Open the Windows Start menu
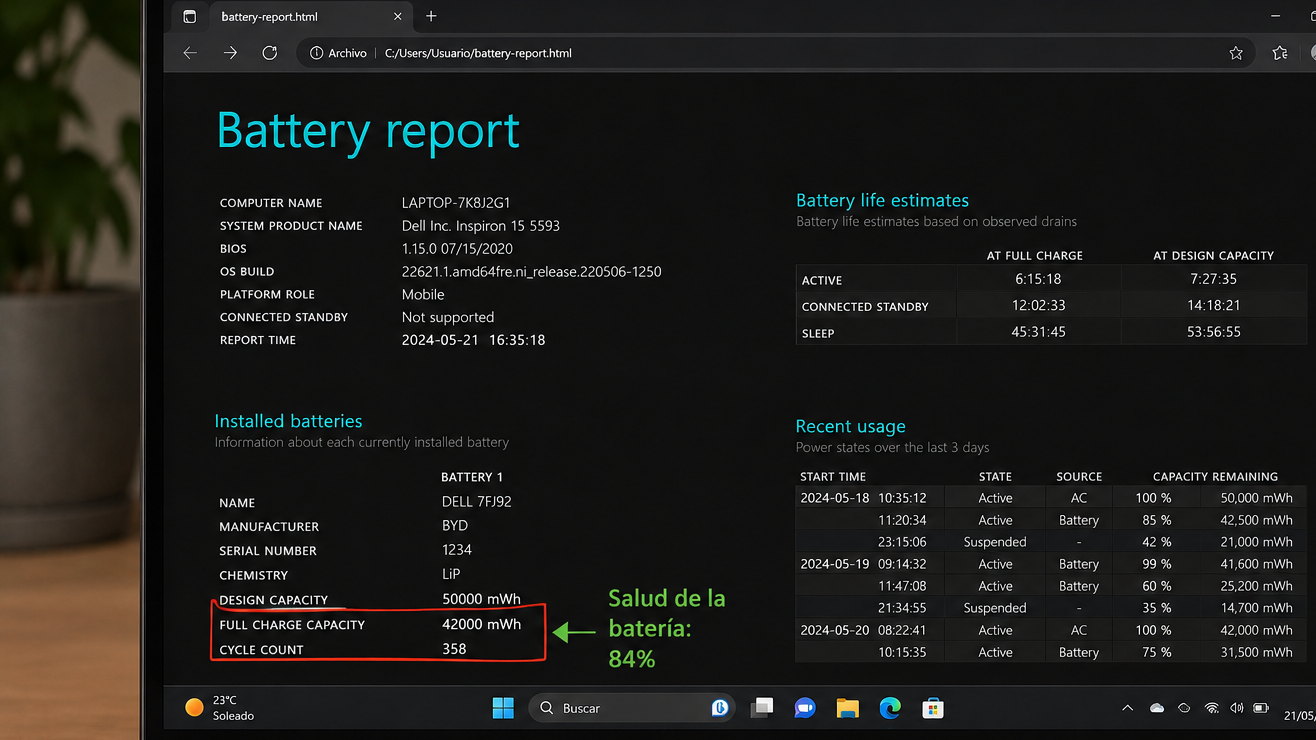1316x740 pixels. (503, 708)
